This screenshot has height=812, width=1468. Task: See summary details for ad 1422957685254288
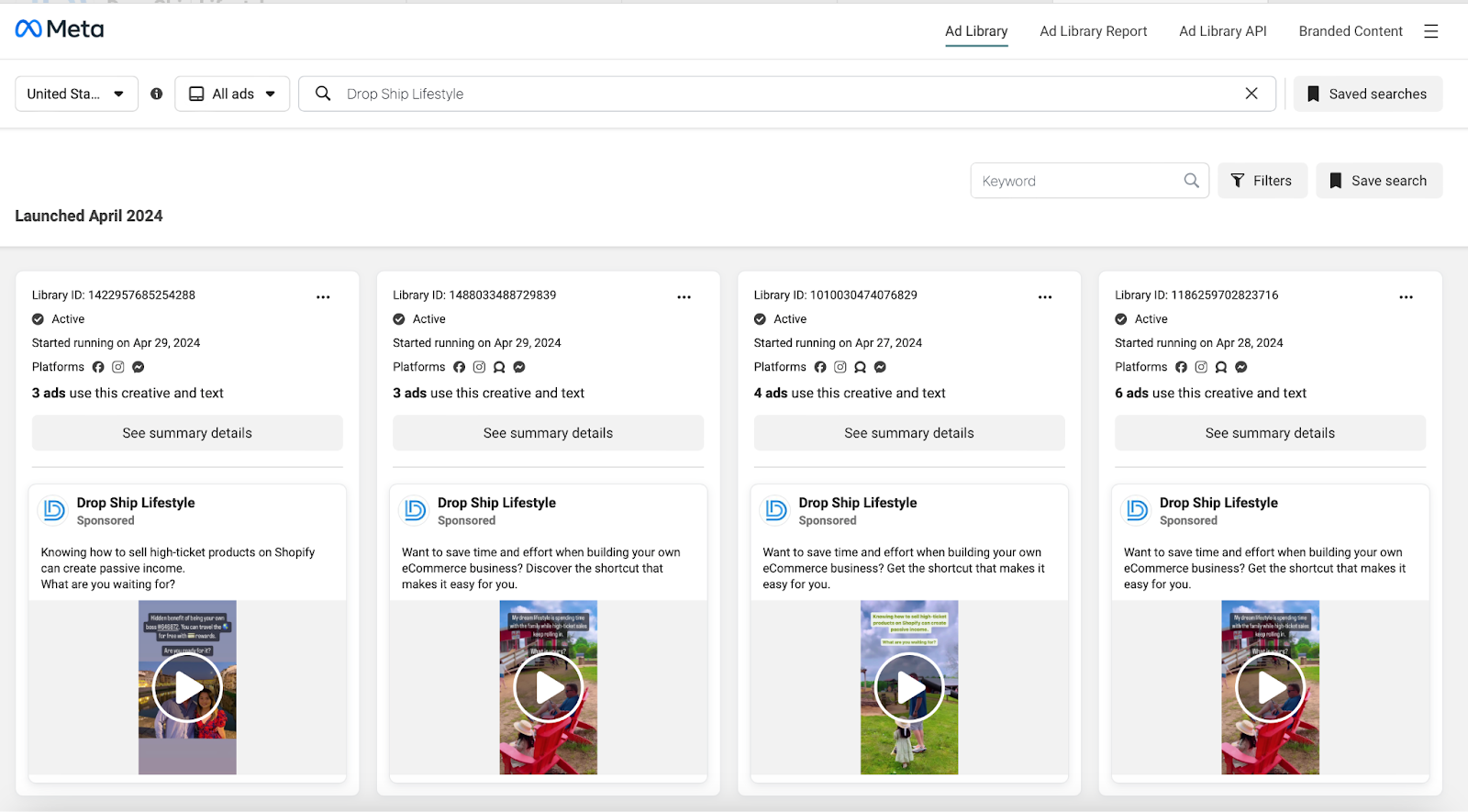click(x=187, y=433)
